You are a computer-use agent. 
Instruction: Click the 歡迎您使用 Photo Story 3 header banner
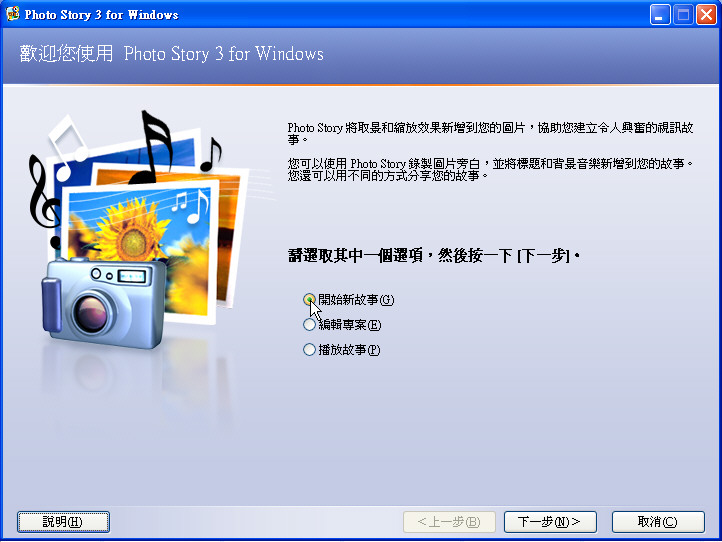pyautogui.click(x=172, y=54)
